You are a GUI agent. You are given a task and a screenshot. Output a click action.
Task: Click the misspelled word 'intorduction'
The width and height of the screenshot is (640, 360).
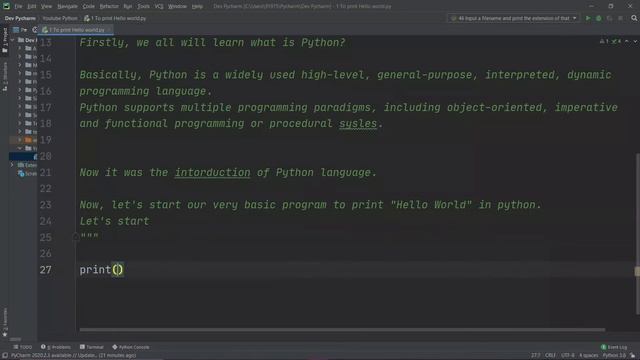click(x=212, y=172)
